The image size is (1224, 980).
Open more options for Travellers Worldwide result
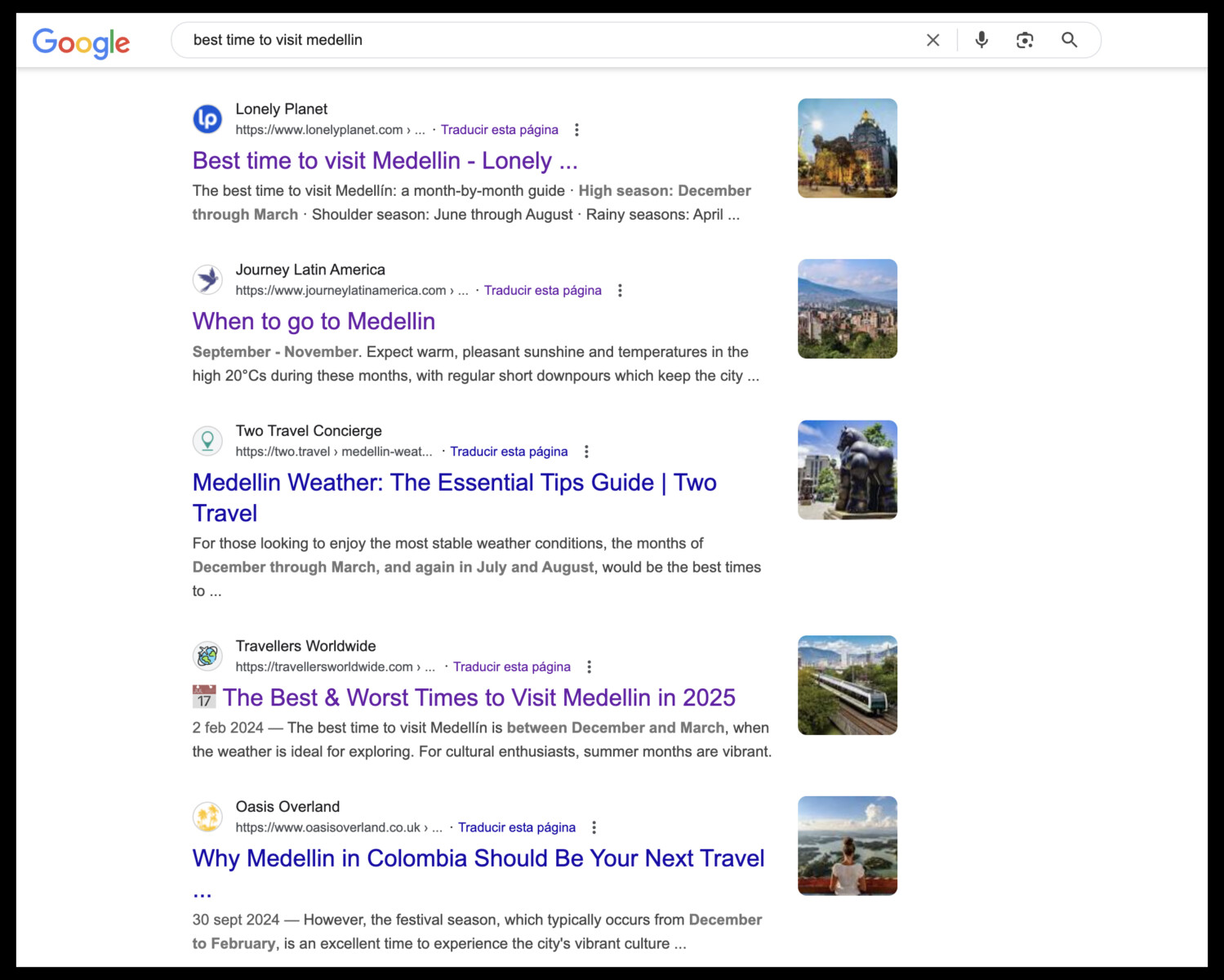click(589, 667)
